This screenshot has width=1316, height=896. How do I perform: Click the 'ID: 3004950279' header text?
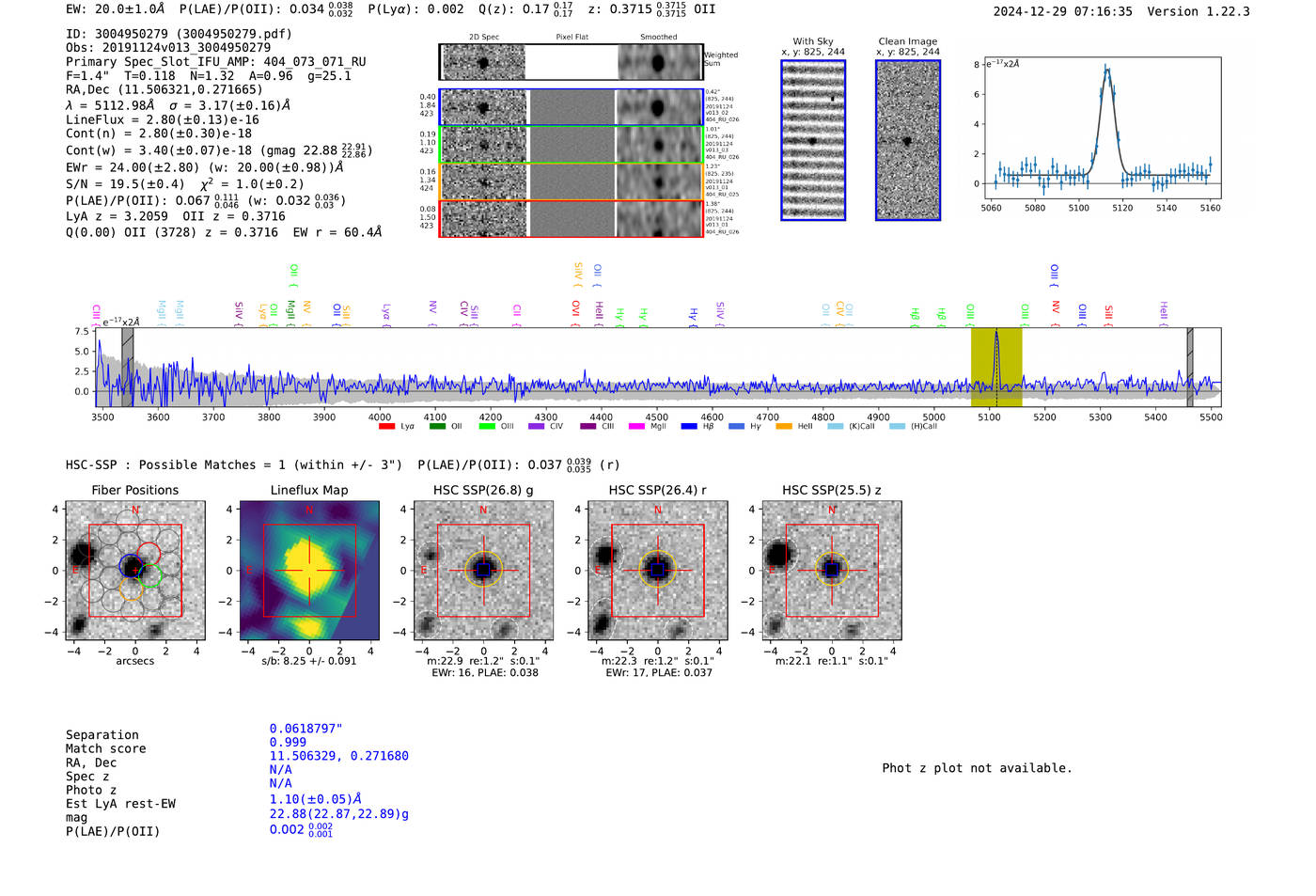pos(179,34)
